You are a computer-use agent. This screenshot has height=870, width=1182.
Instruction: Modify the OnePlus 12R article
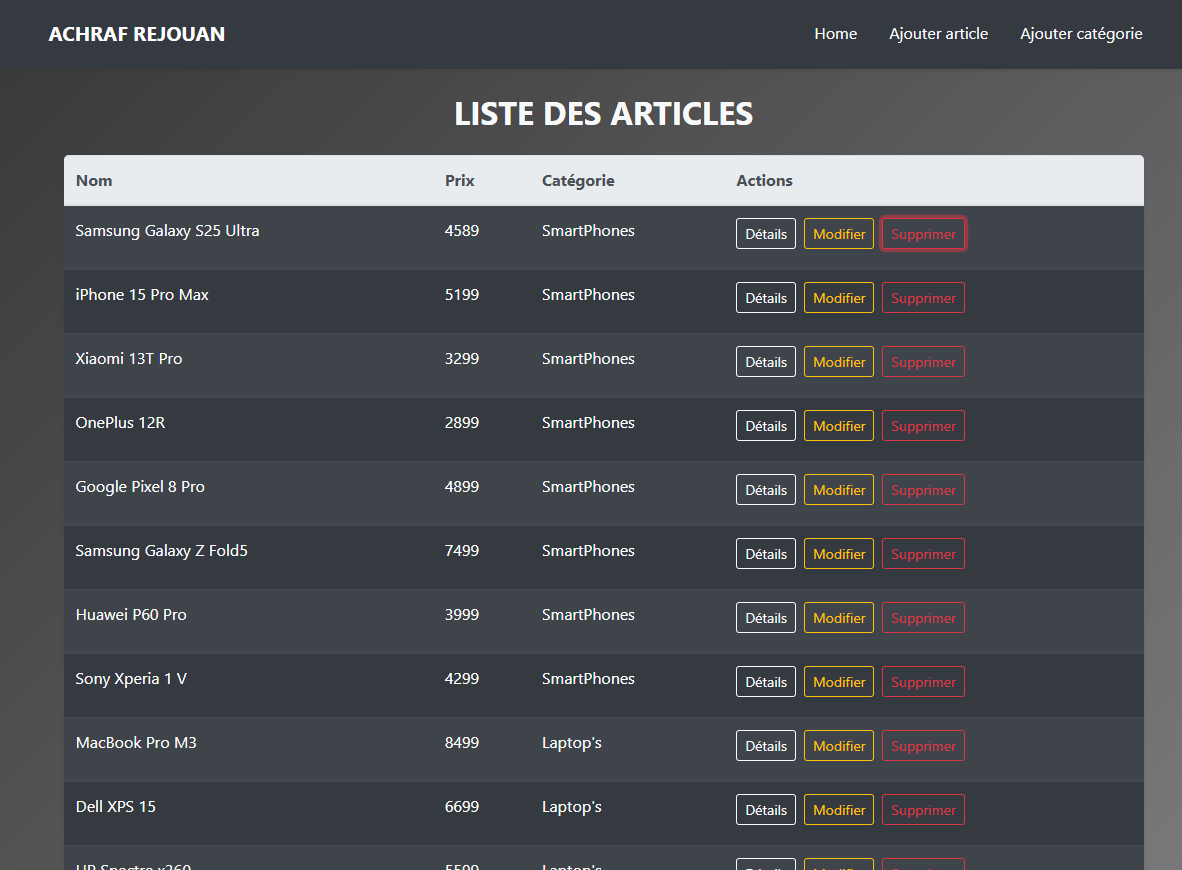pyautogui.click(x=839, y=426)
